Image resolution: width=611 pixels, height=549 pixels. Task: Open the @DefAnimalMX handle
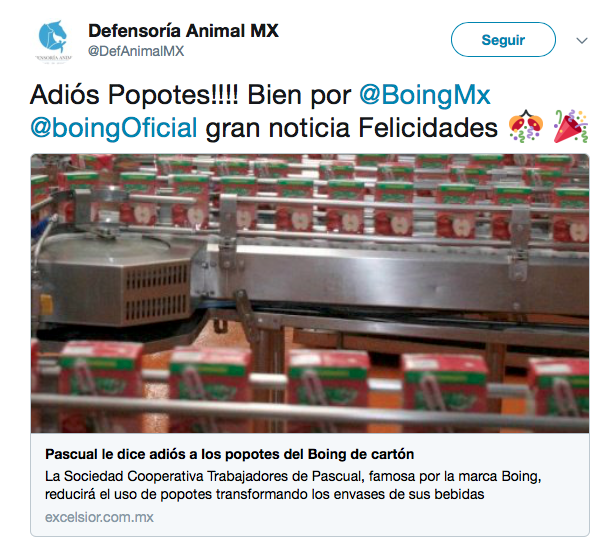136,51
